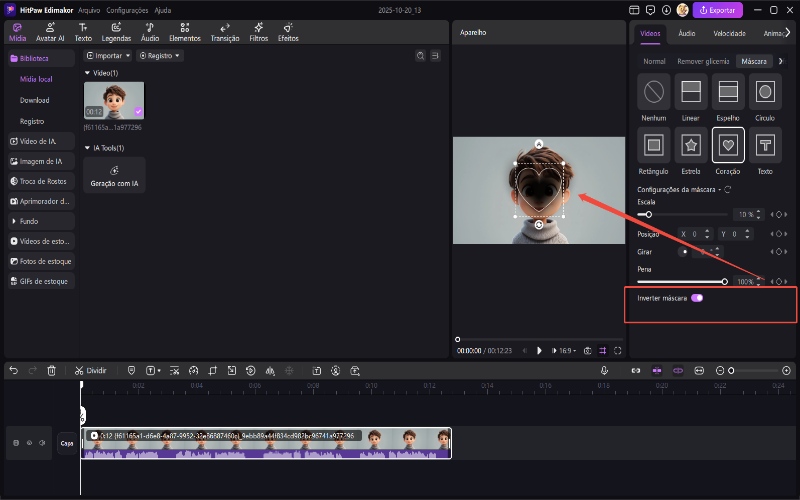
Task: Click the microphone voiceover icon
Action: click(x=604, y=370)
